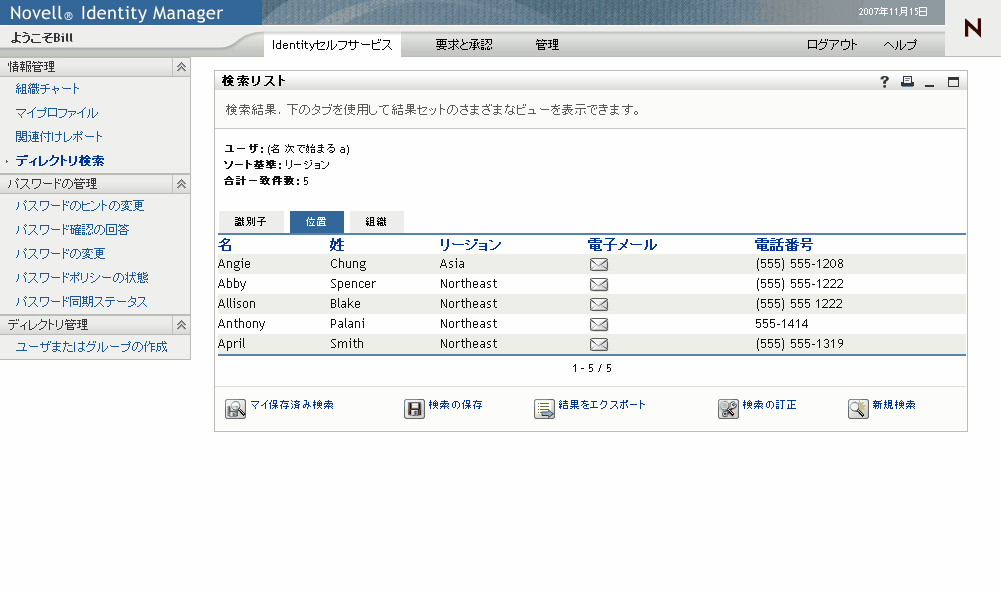Open パスワード確認の回答
The image size is (1001, 592).
(72, 229)
